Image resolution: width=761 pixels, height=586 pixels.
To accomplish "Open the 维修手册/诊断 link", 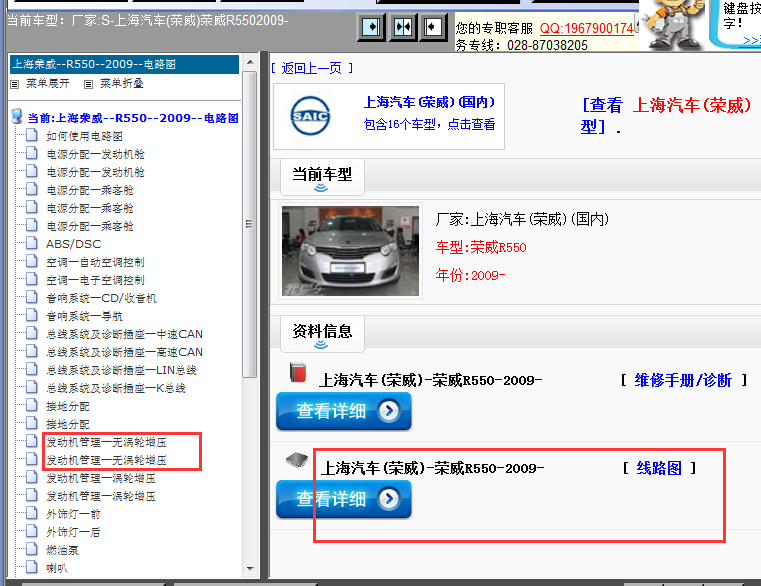I will click(x=683, y=380).
